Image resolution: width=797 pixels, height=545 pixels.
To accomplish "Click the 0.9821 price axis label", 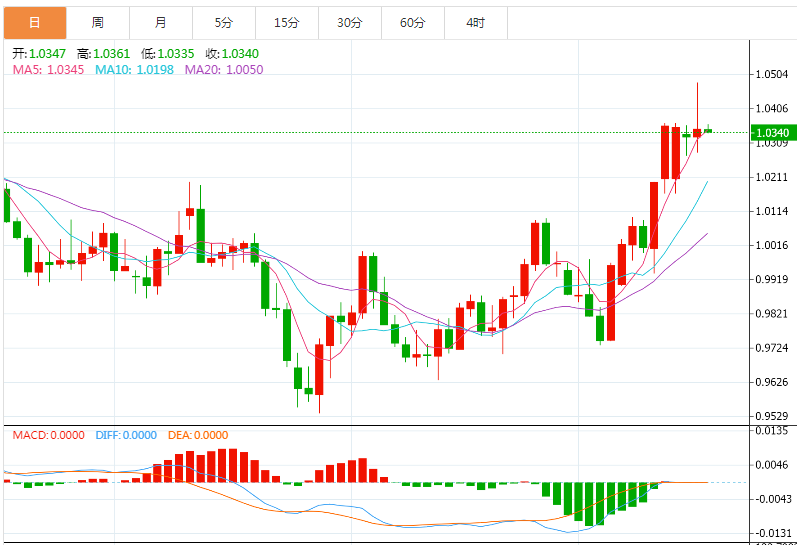I will pyautogui.click(x=772, y=313).
